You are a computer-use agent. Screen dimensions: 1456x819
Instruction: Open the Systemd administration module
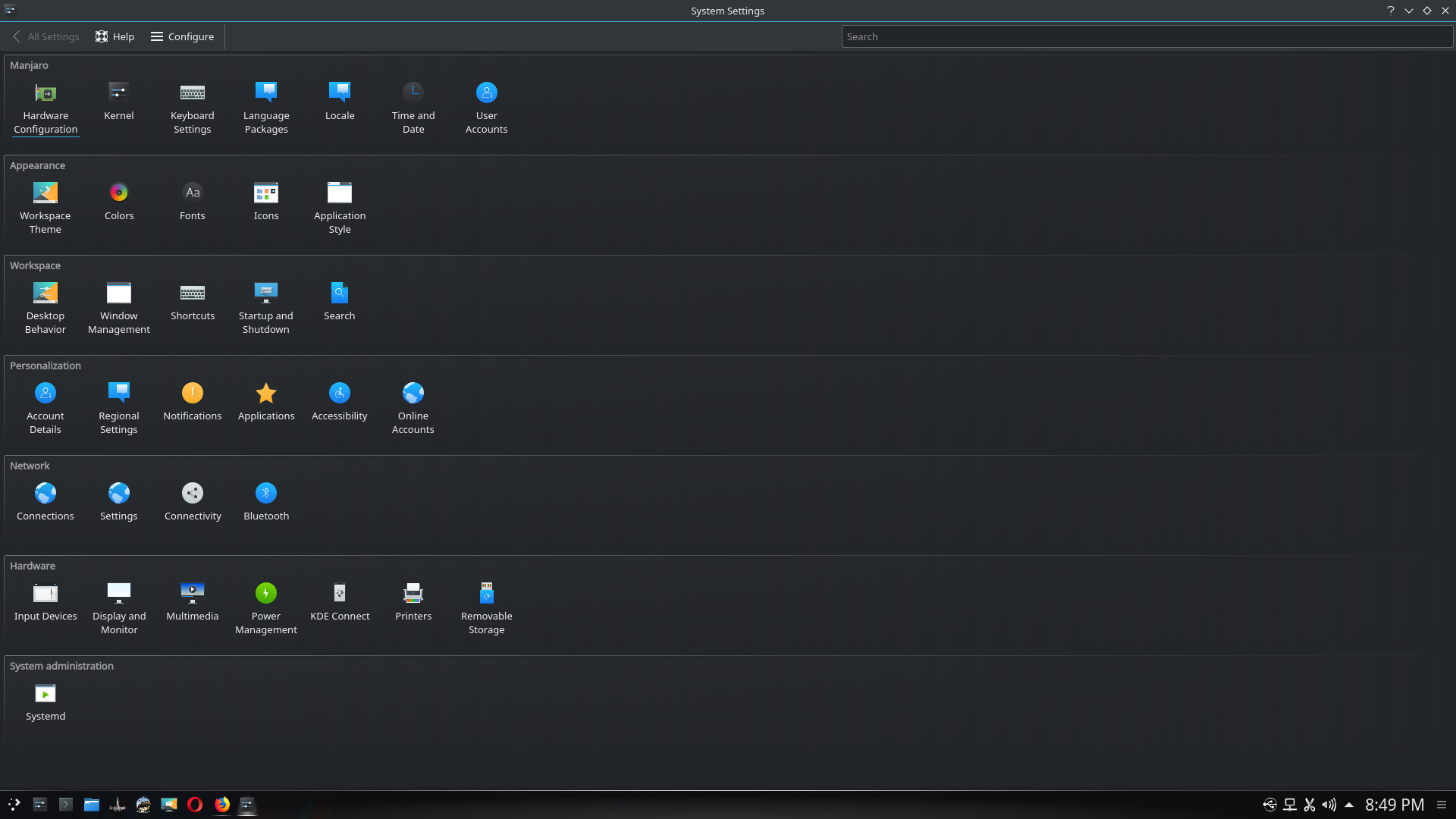click(x=45, y=701)
